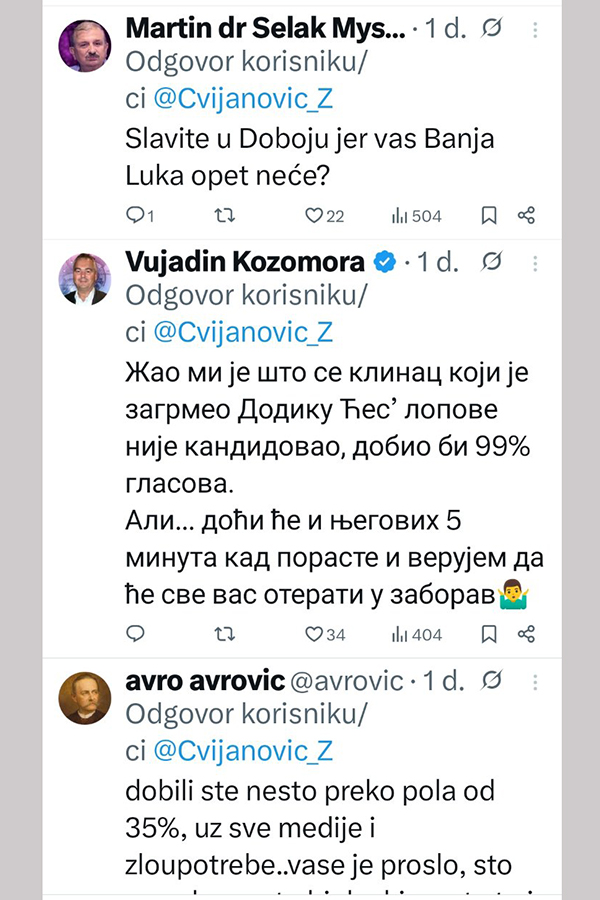Click the circle-slash icon on Martin's tweet

point(492,28)
